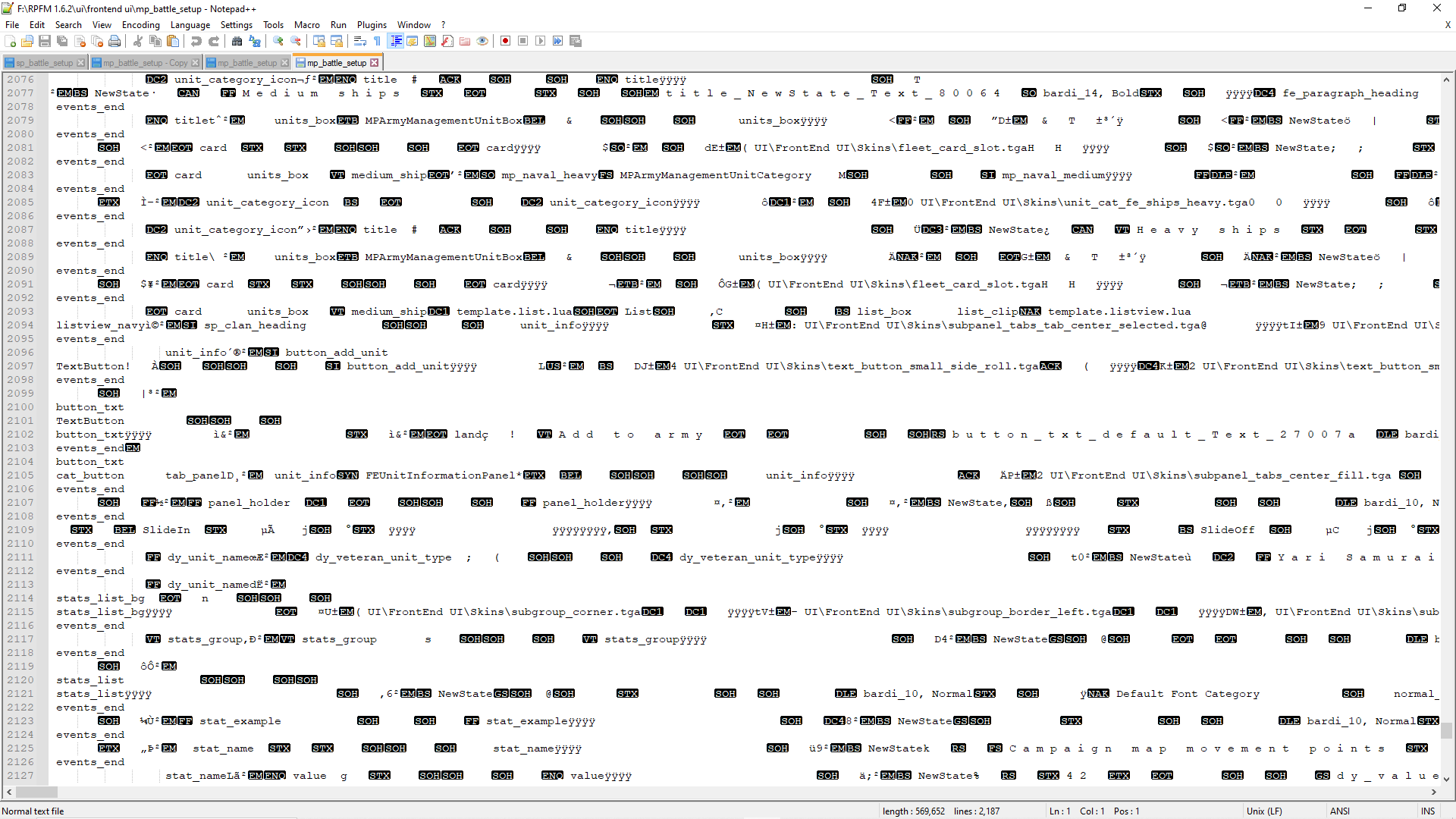Viewport: 1456px width, 819px height.
Task: Click the INS status bar indicator
Action: (1428, 811)
